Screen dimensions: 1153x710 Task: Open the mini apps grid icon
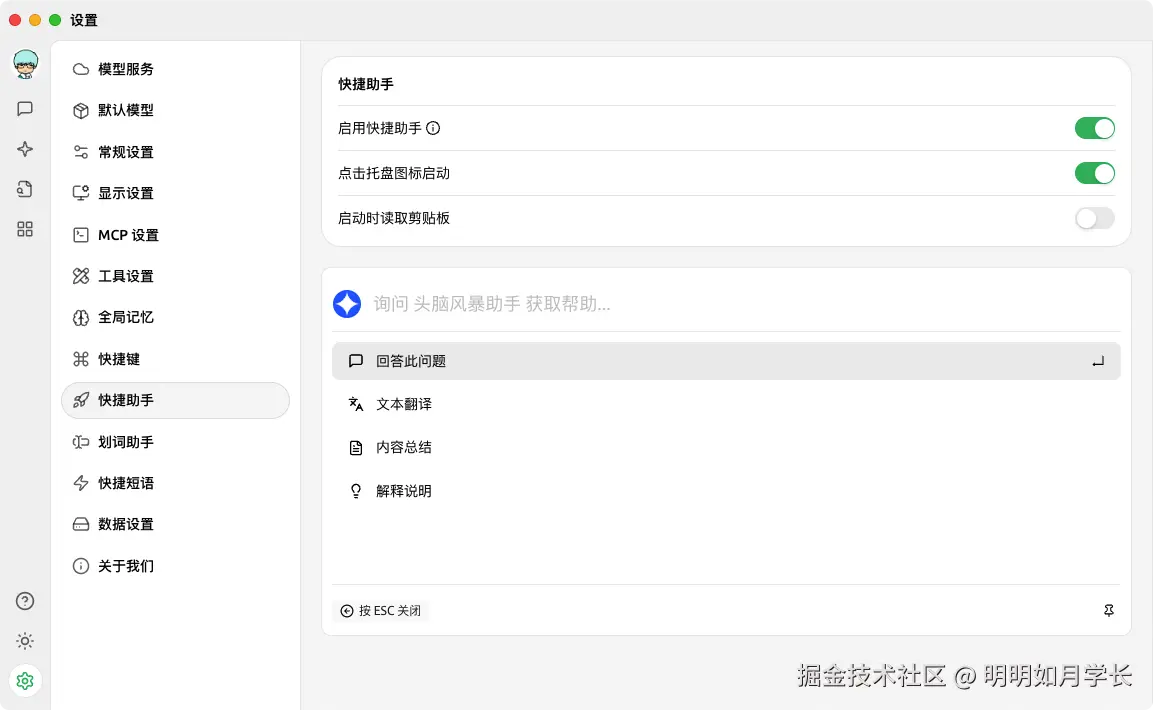click(25, 229)
